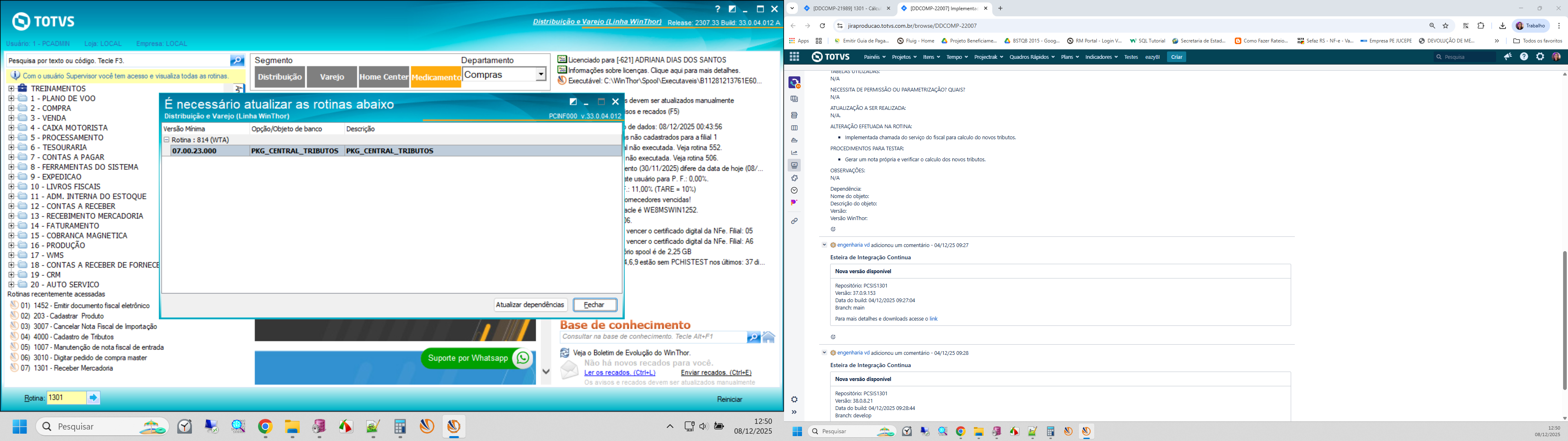
Task: Select the Distribuição segment toggle
Action: (279, 77)
